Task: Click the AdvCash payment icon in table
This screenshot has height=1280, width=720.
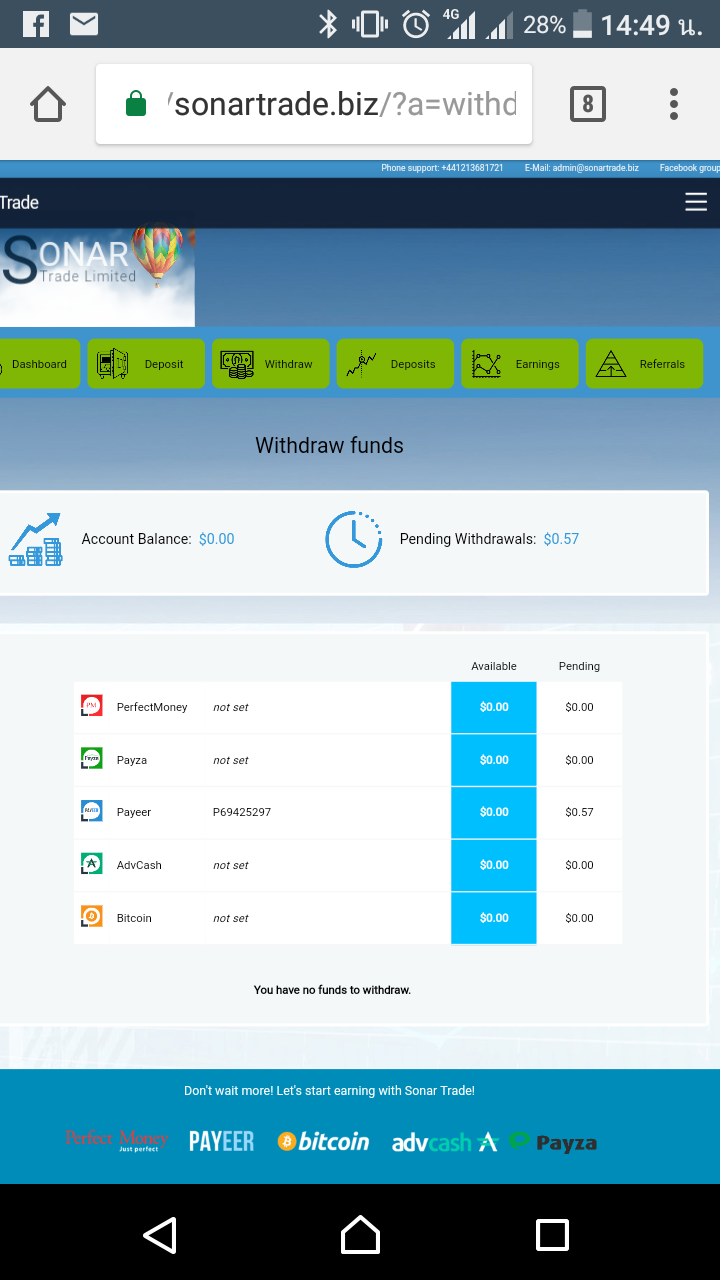Action: [x=92, y=864]
